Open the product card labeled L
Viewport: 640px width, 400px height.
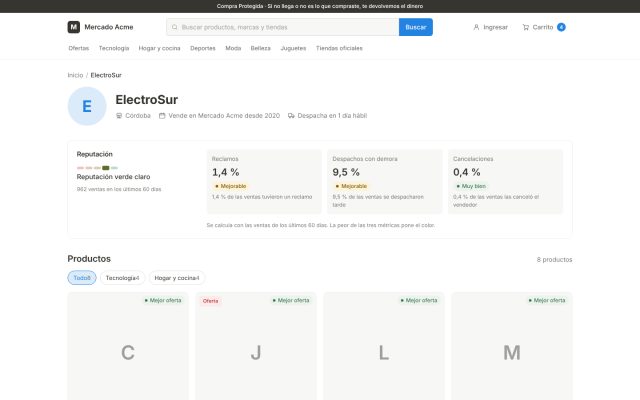[x=384, y=346]
